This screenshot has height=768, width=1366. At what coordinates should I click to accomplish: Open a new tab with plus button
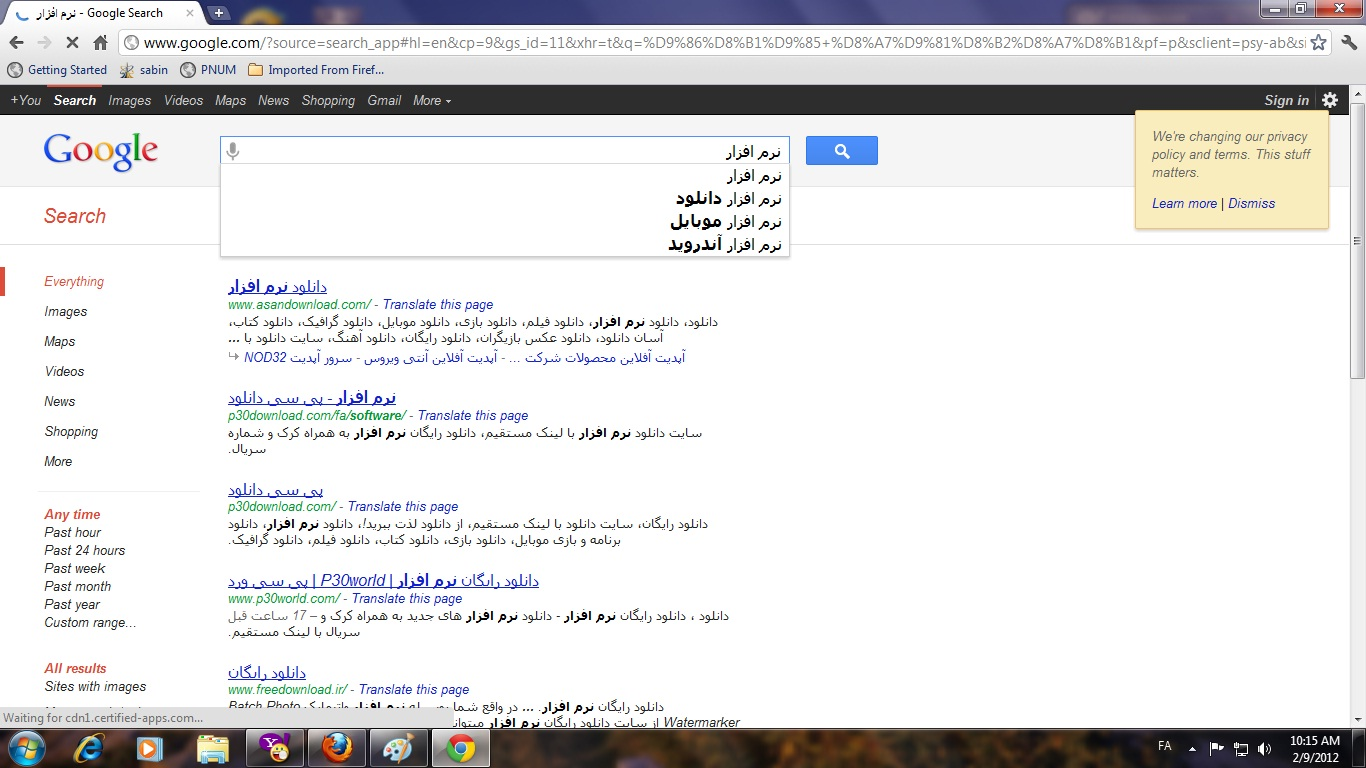[x=219, y=13]
